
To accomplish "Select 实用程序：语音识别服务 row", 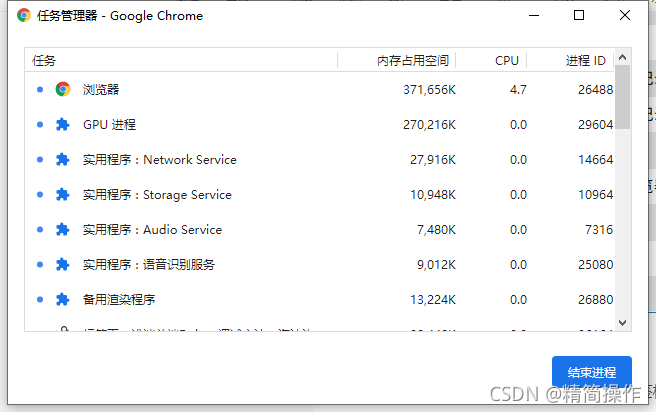I will tap(320, 264).
